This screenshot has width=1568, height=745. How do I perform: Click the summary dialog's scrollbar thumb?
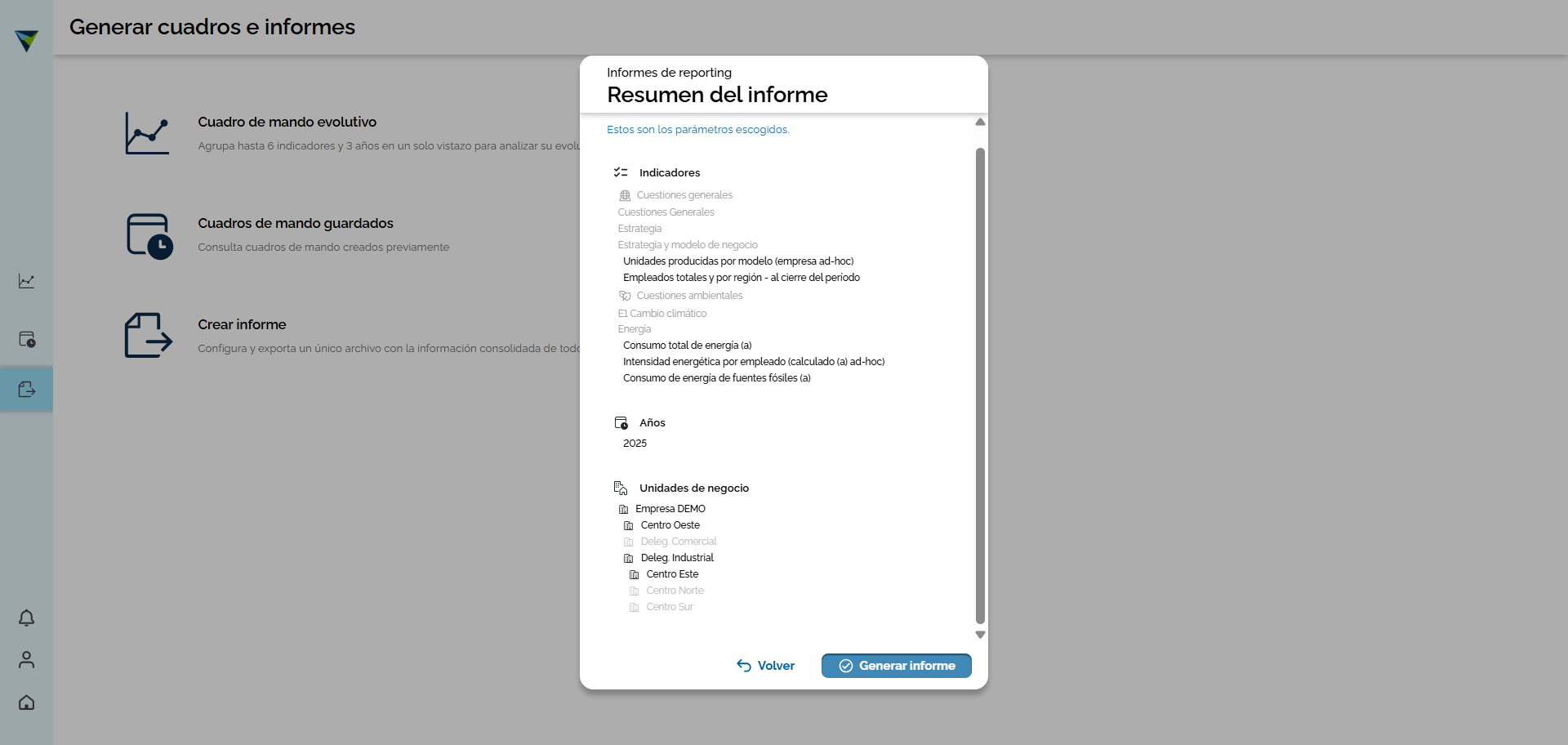click(980, 384)
